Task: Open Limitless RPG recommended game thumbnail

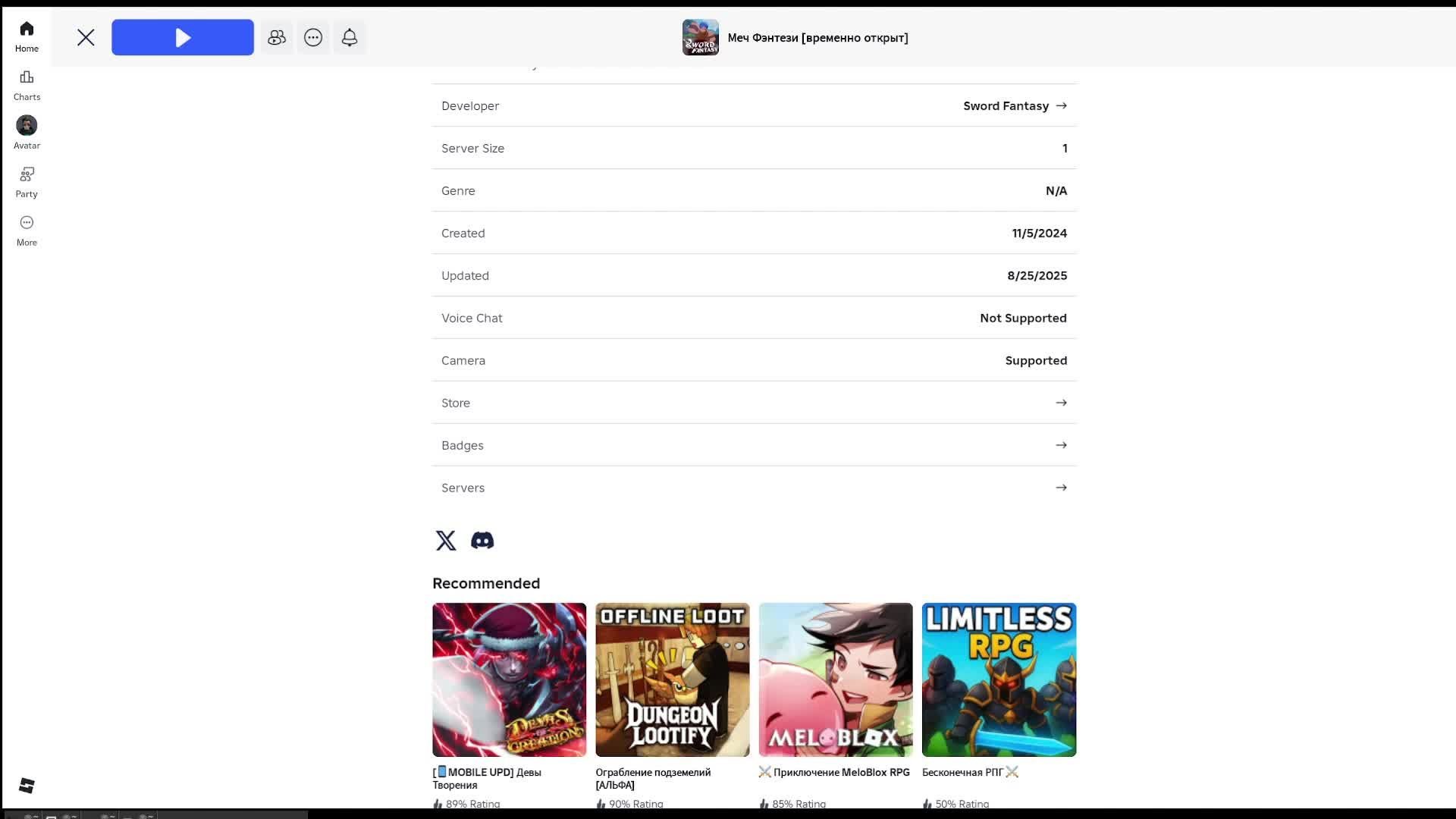Action: tap(999, 679)
